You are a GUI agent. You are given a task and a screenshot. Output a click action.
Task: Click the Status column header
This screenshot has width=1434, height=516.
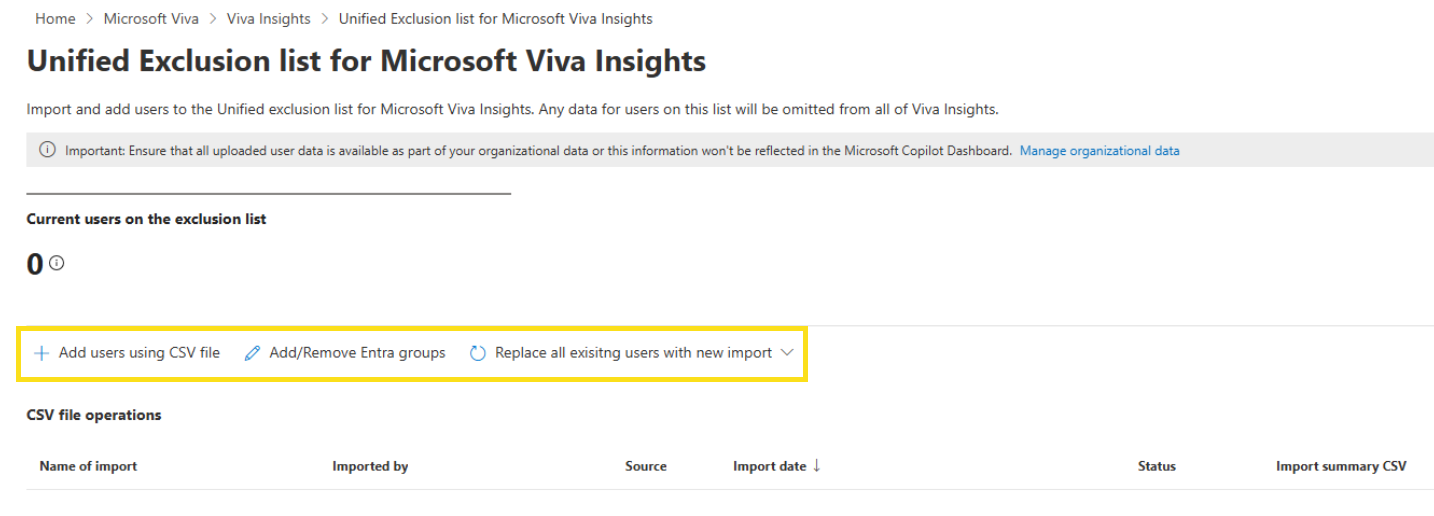pos(1156,466)
